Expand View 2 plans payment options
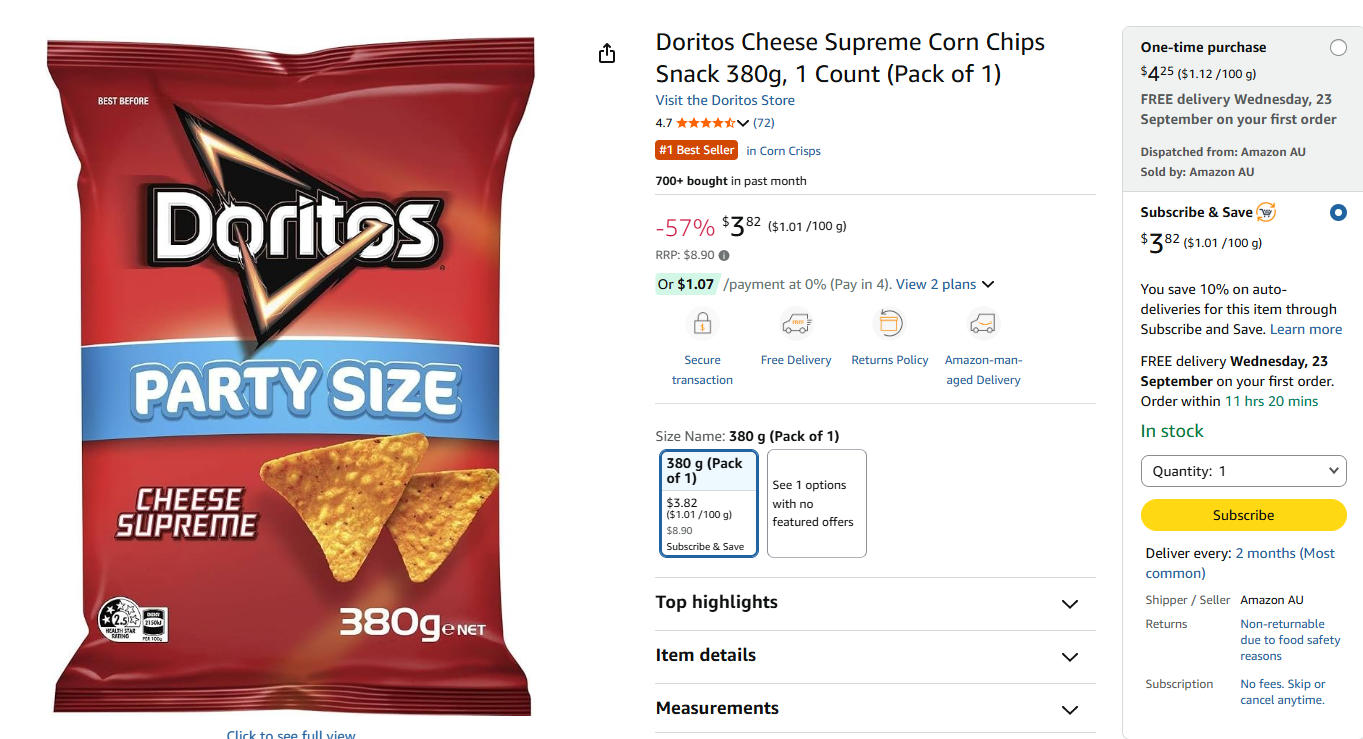1363x739 pixels. (x=945, y=284)
